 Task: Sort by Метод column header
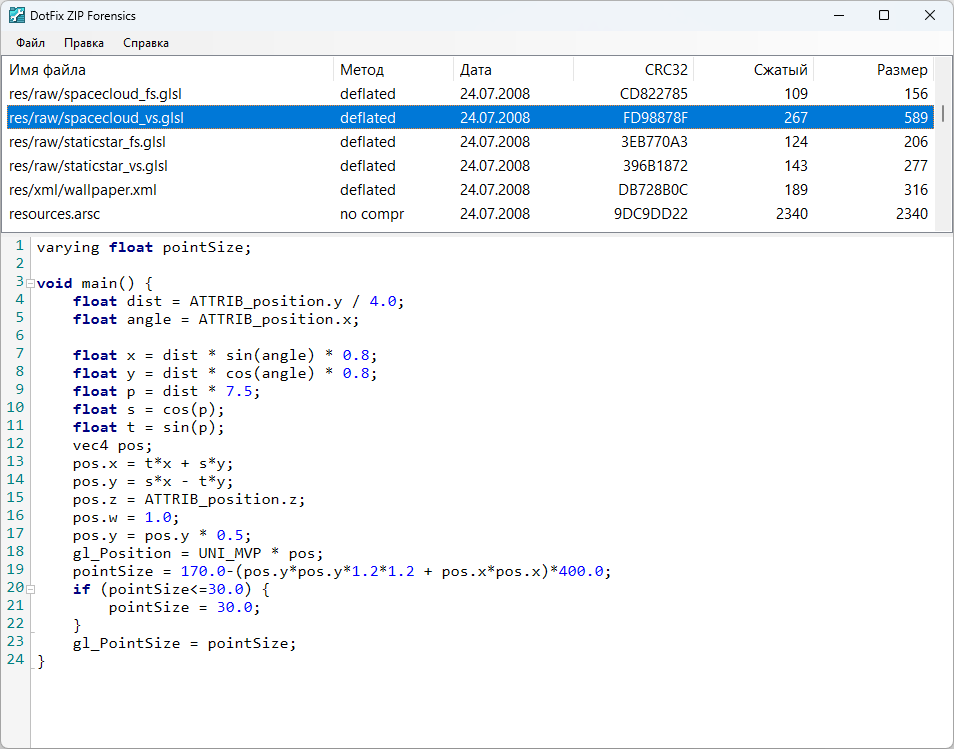[x=393, y=69]
